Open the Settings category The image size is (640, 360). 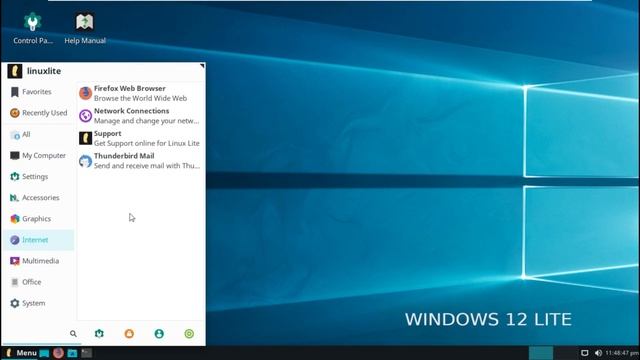click(38, 176)
